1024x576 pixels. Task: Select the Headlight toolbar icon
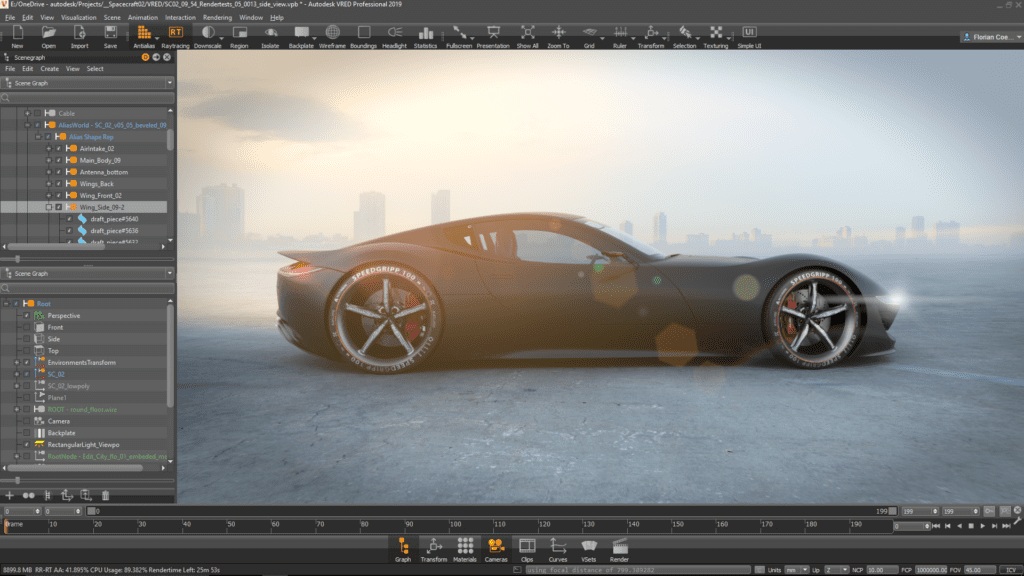point(394,37)
